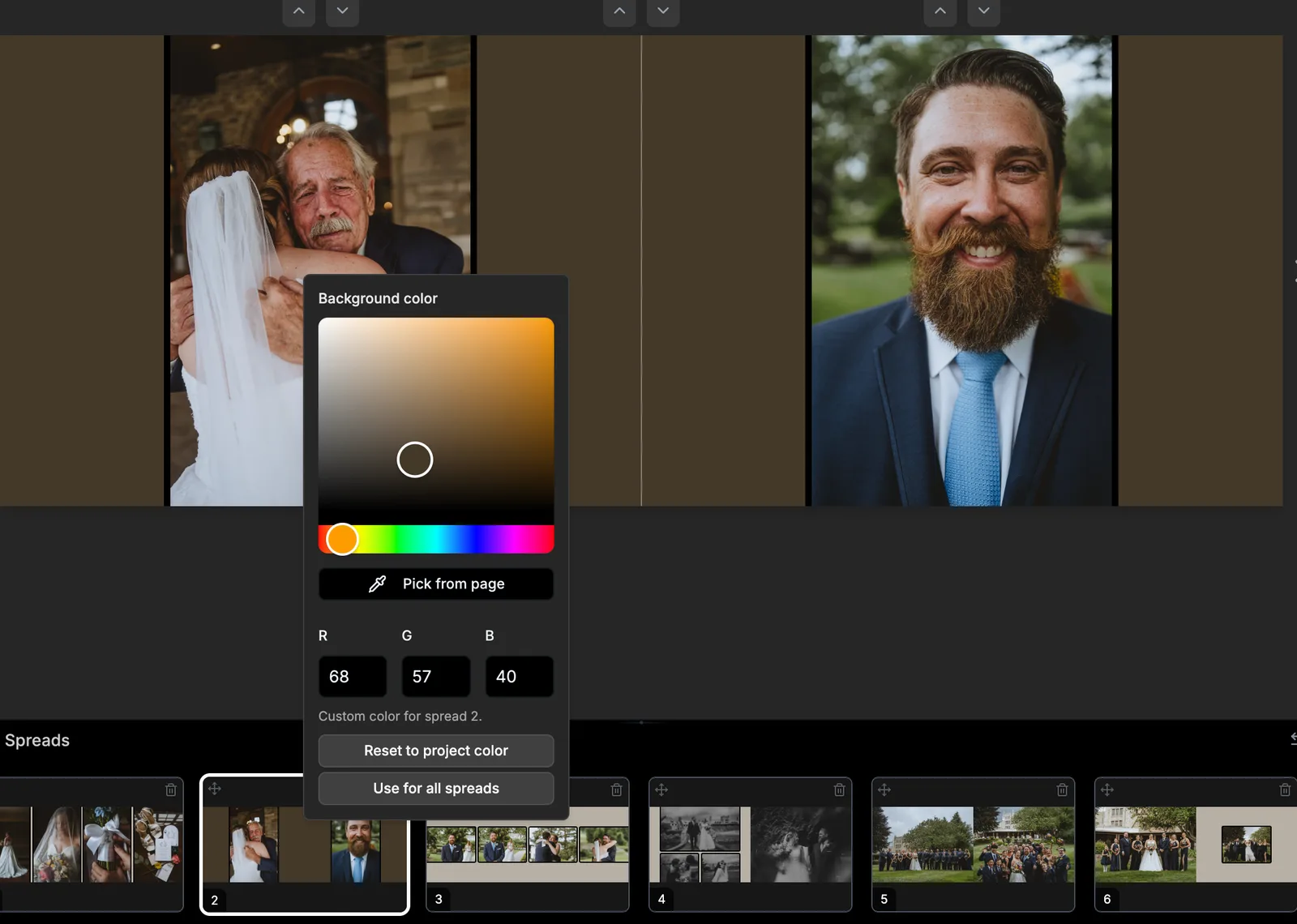Select the black-and-white spread 4 thumbnail
Screen dimensions: 1297x924
click(x=751, y=845)
